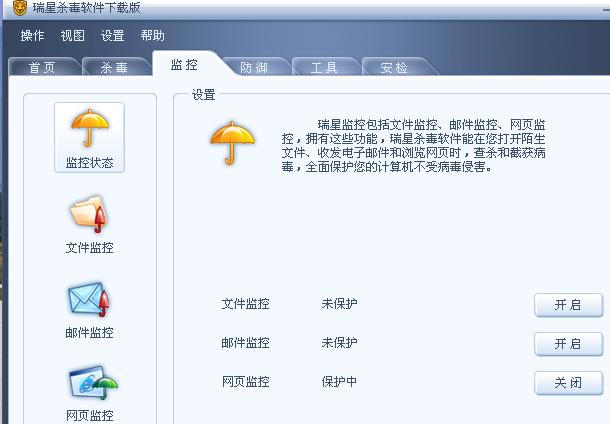This screenshot has height=424, width=610.
Task: Click 关闭 button for 网页监控
Action: [568, 383]
